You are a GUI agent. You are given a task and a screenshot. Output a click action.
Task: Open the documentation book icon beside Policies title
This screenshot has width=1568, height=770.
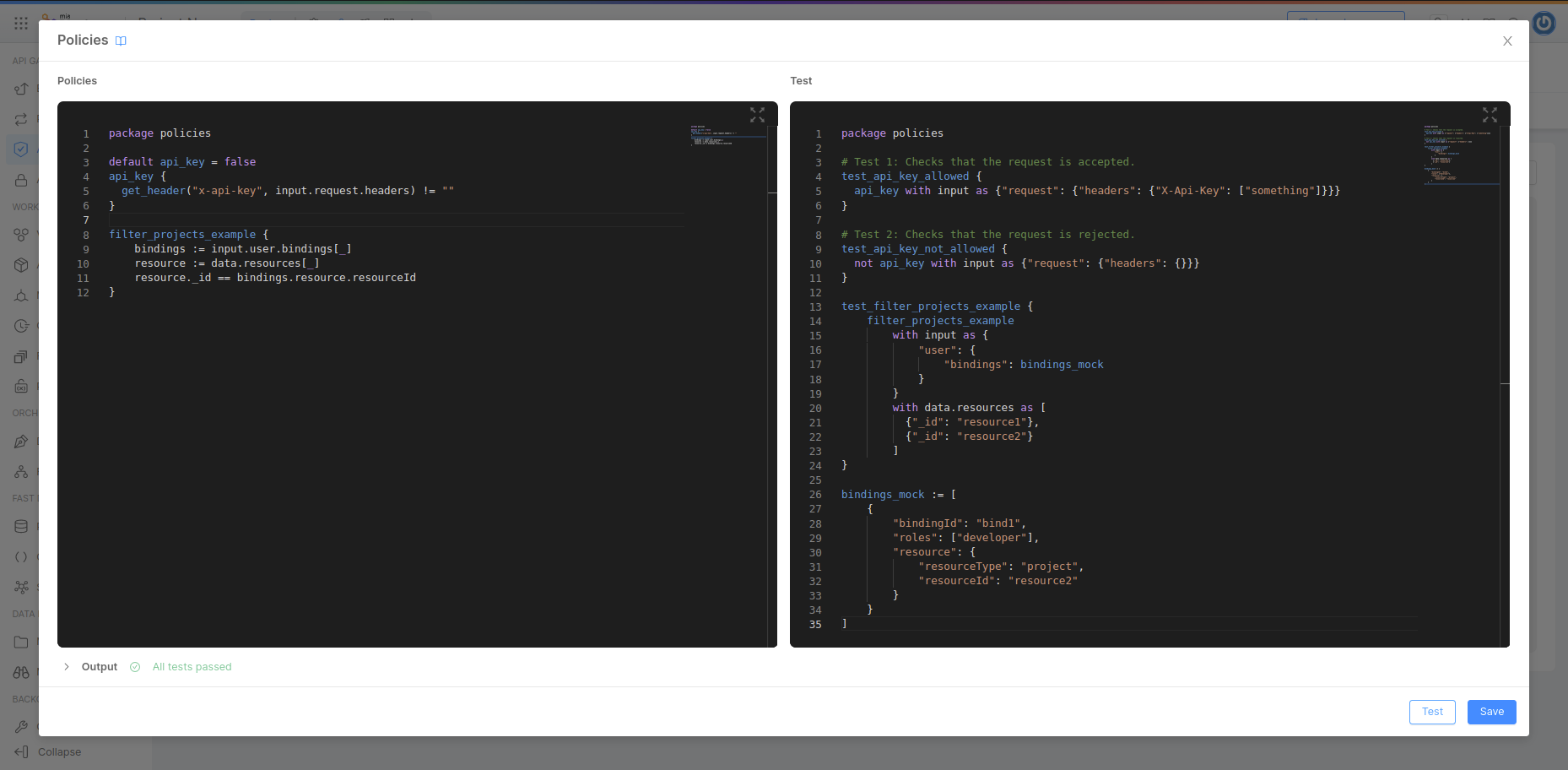point(121,41)
